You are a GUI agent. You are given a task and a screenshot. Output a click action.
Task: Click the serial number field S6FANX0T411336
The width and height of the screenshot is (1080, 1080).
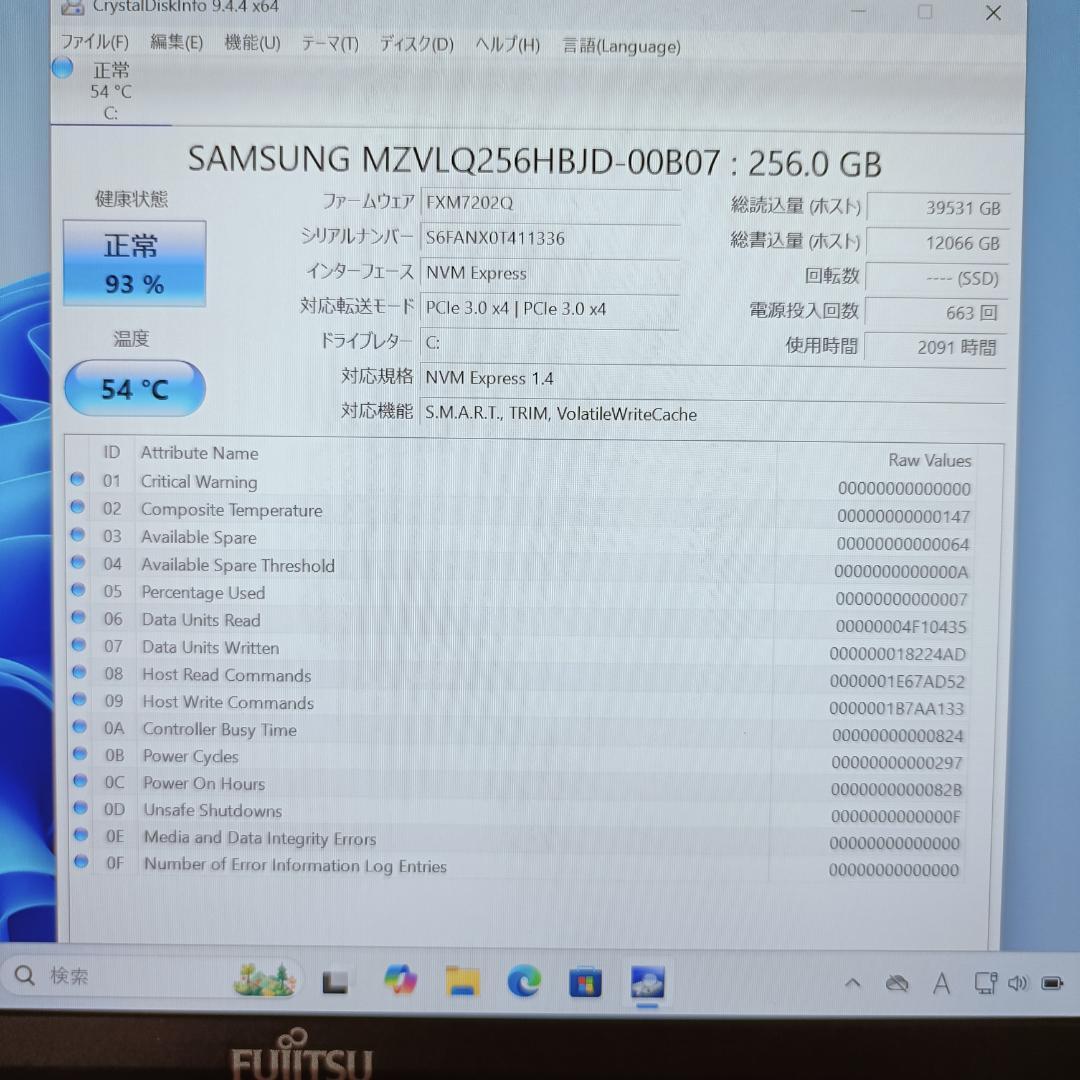(550, 238)
